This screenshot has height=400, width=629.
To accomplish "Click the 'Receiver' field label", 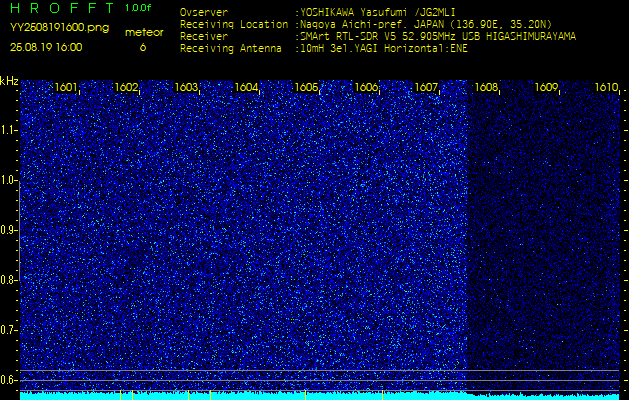I will coord(204,37).
